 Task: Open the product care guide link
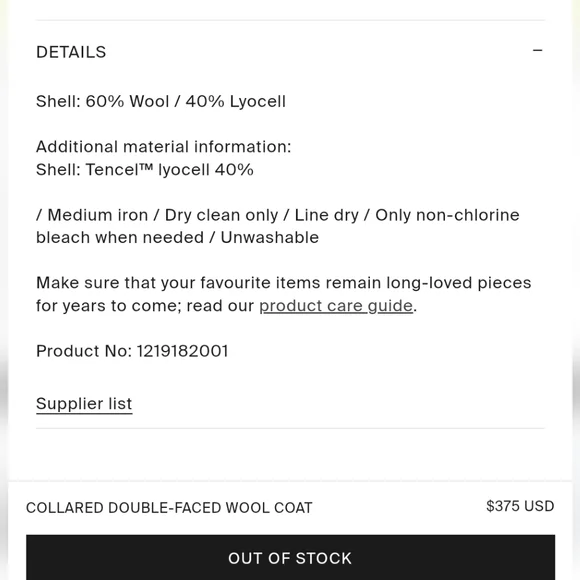(336, 306)
